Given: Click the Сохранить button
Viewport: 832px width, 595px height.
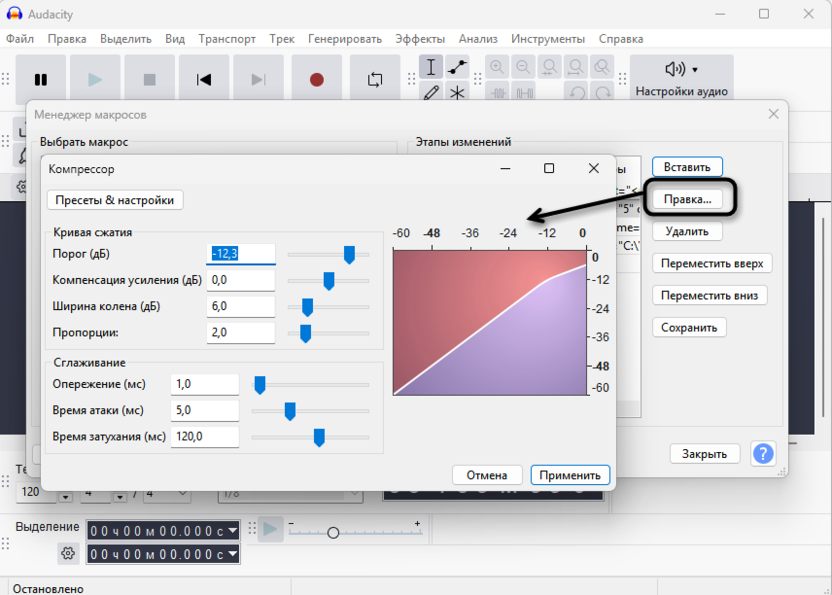Looking at the screenshot, I should (689, 328).
